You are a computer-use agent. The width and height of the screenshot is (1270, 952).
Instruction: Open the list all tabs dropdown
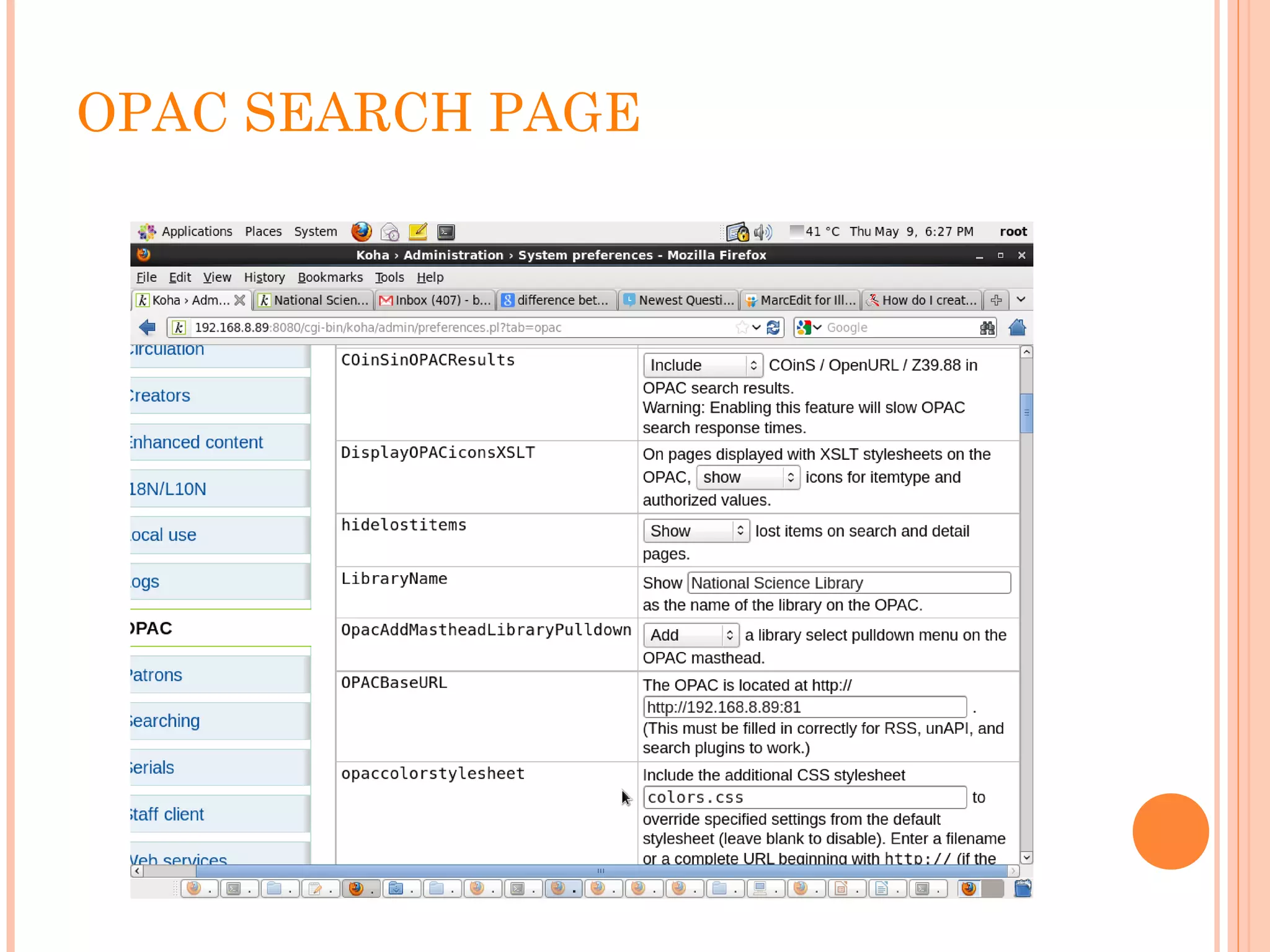point(1021,300)
